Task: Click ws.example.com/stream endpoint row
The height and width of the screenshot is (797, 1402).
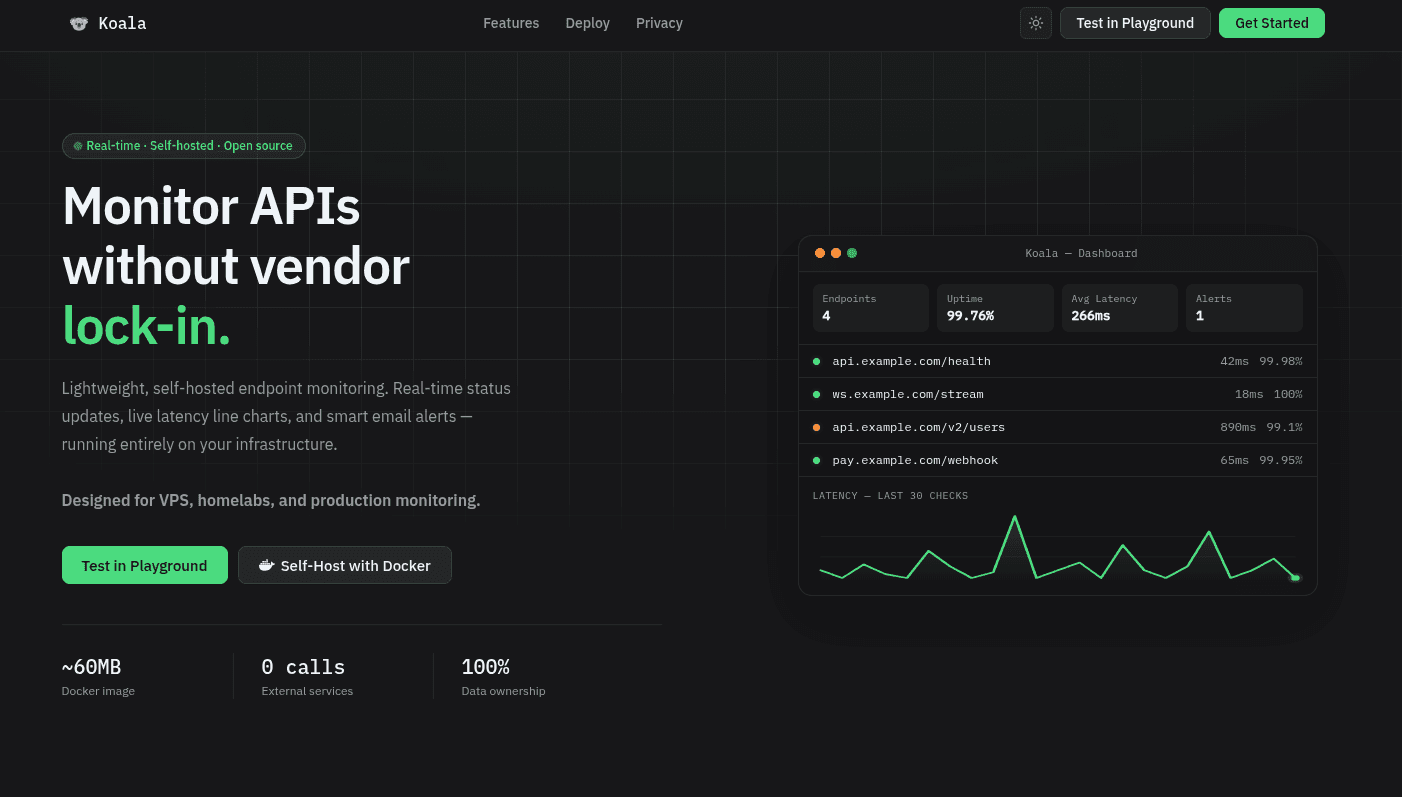Action: coord(1057,394)
